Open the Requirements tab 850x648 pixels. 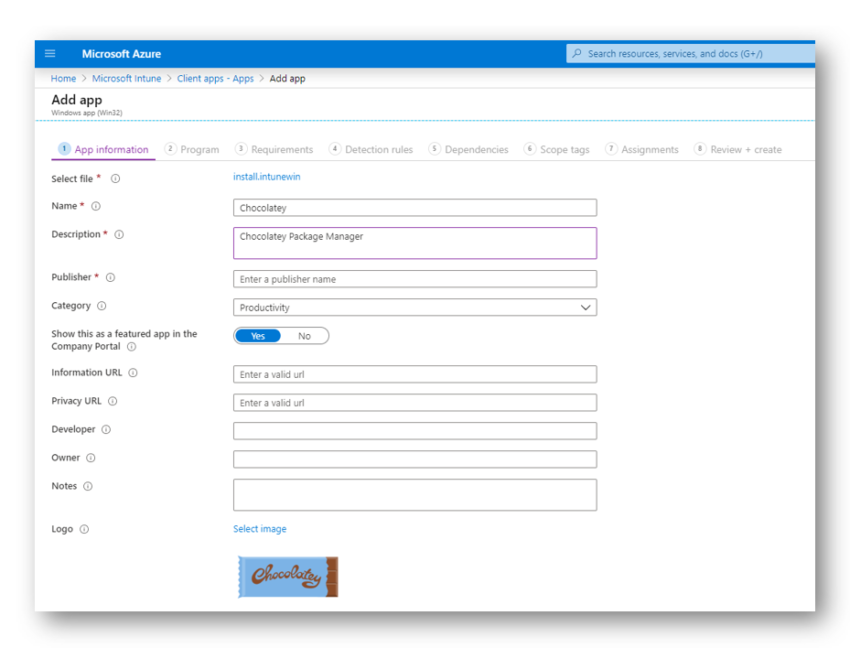coord(274,149)
